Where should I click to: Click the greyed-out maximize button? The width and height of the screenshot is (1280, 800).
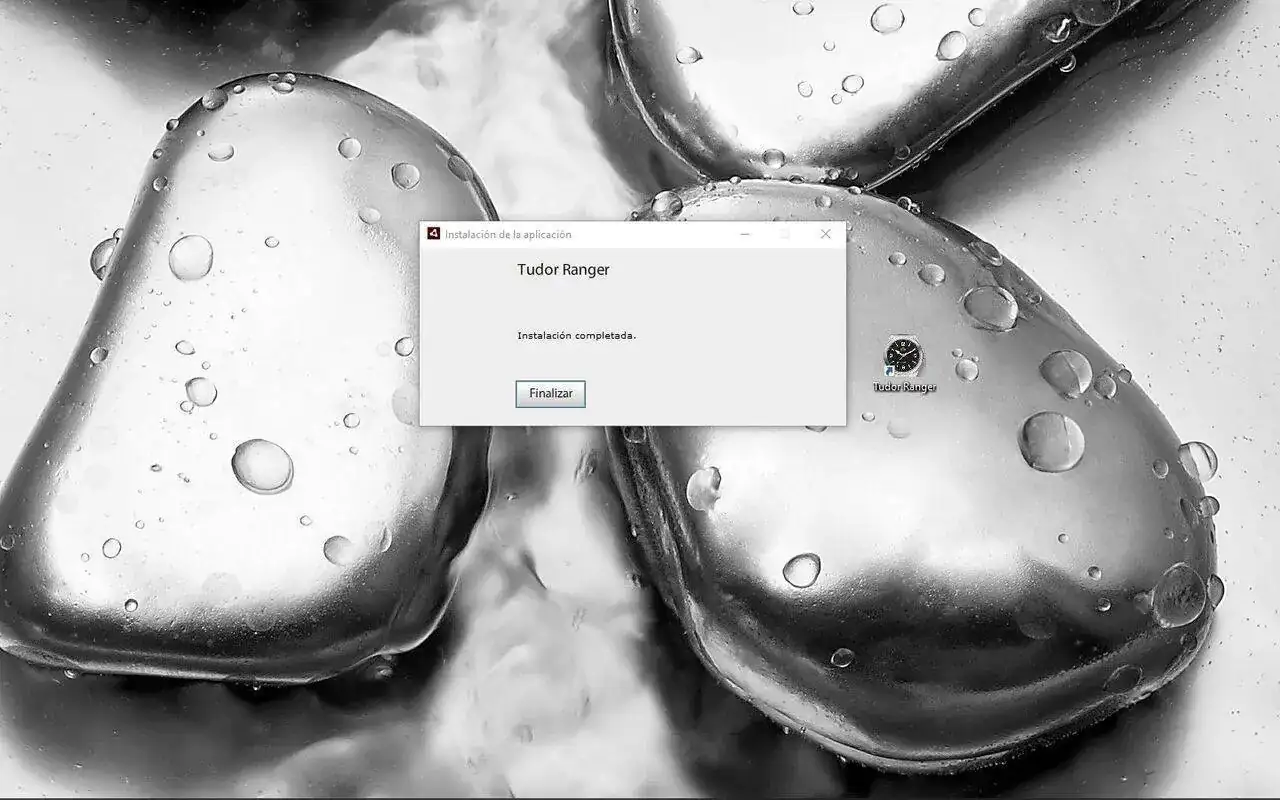pyautogui.click(x=785, y=234)
